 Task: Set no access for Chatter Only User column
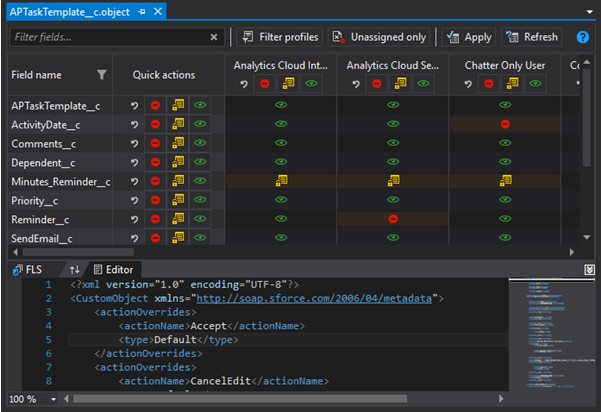(489, 84)
